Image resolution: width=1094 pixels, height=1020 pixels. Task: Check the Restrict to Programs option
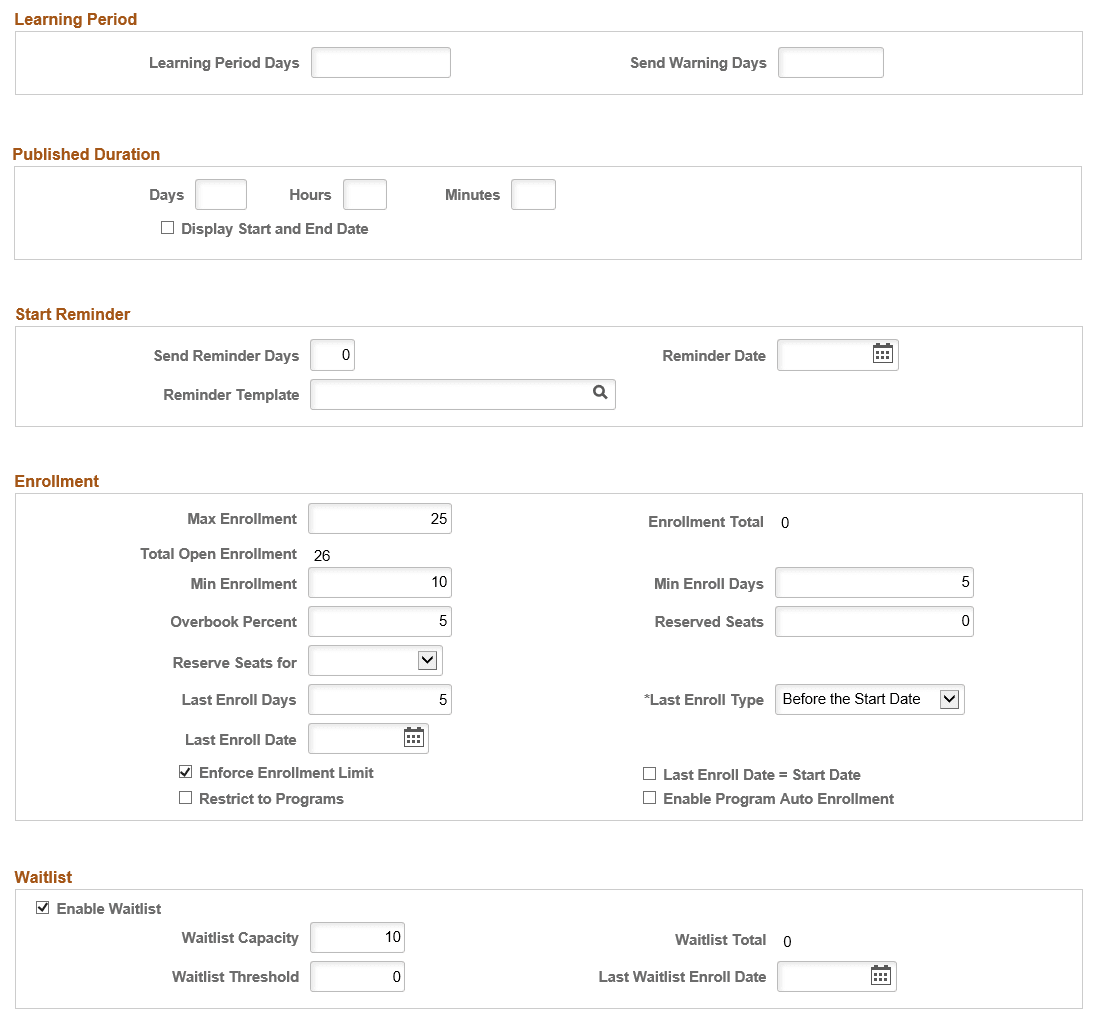(185, 797)
